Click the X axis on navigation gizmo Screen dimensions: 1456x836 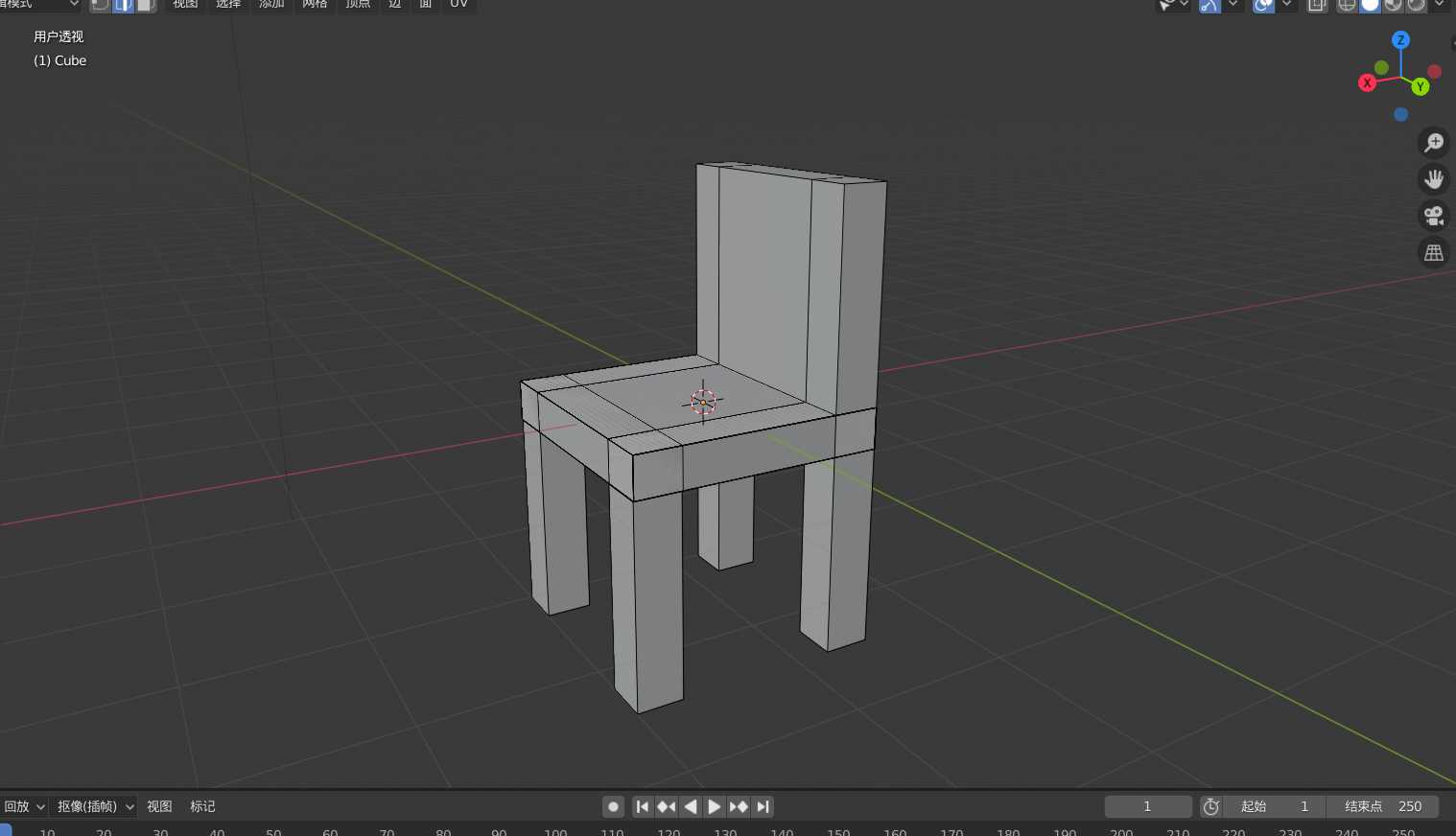pyautogui.click(x=1368, y=83)
